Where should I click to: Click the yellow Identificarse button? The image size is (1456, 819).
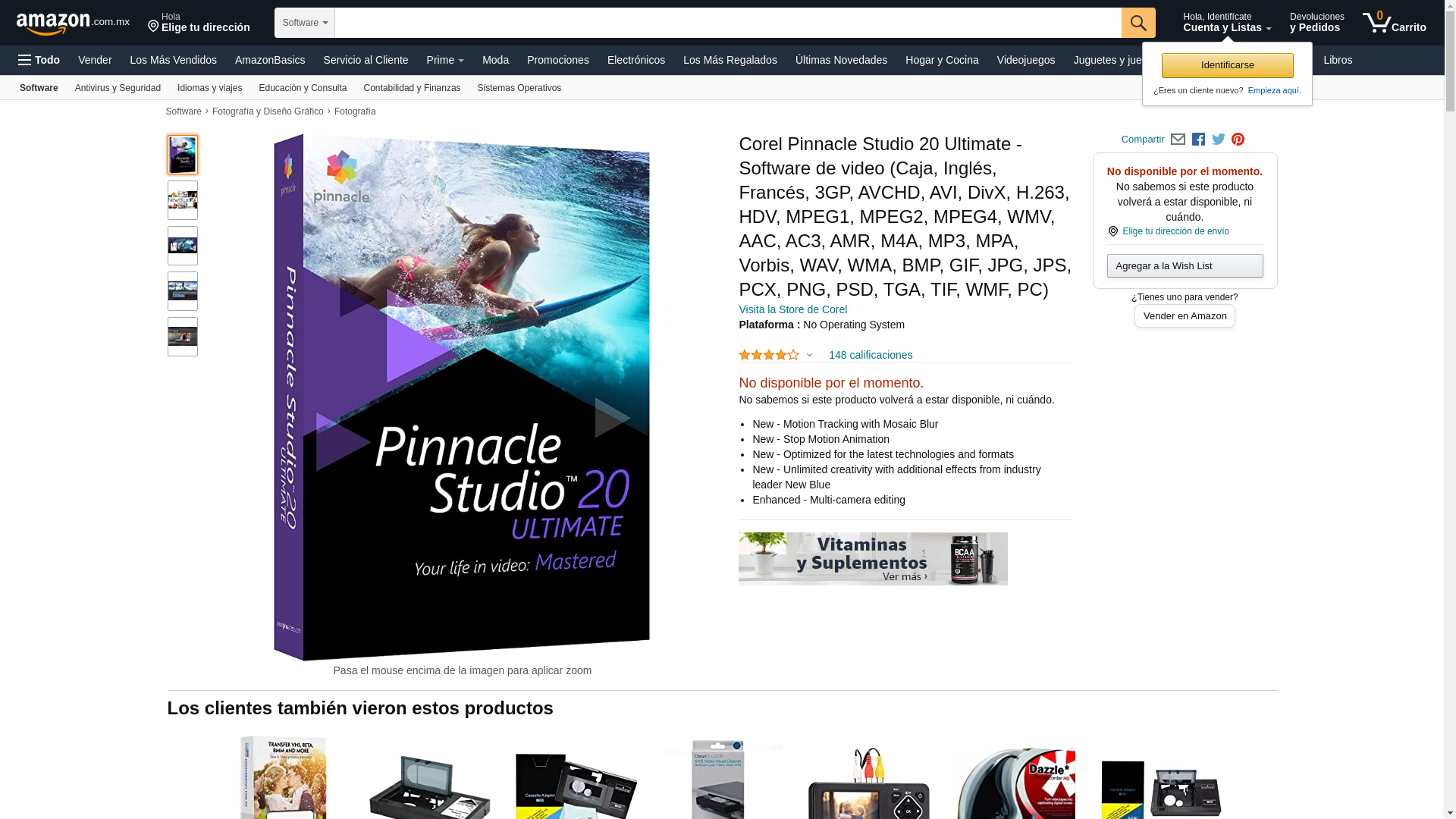pos(1227,65)
